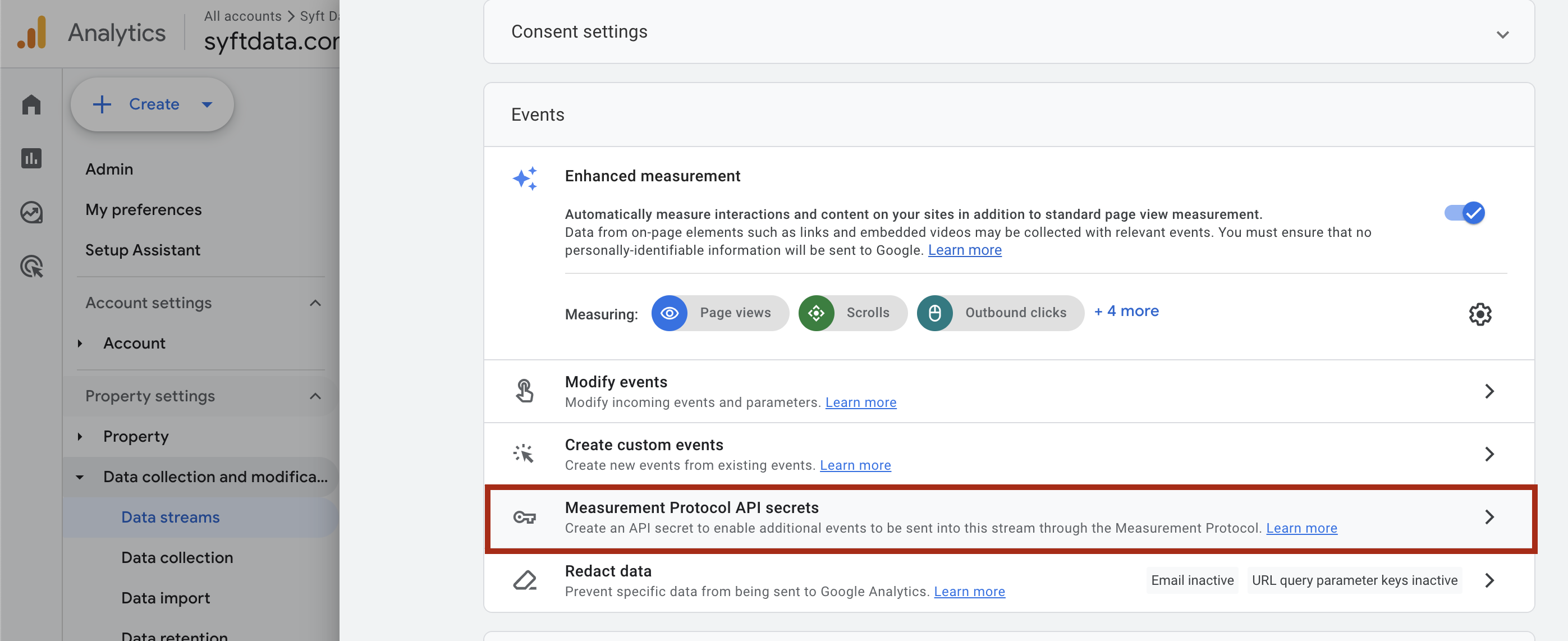Screen dimensions: 1568x641
Task: Open the Create dropdown button
Action: point(152,104)
